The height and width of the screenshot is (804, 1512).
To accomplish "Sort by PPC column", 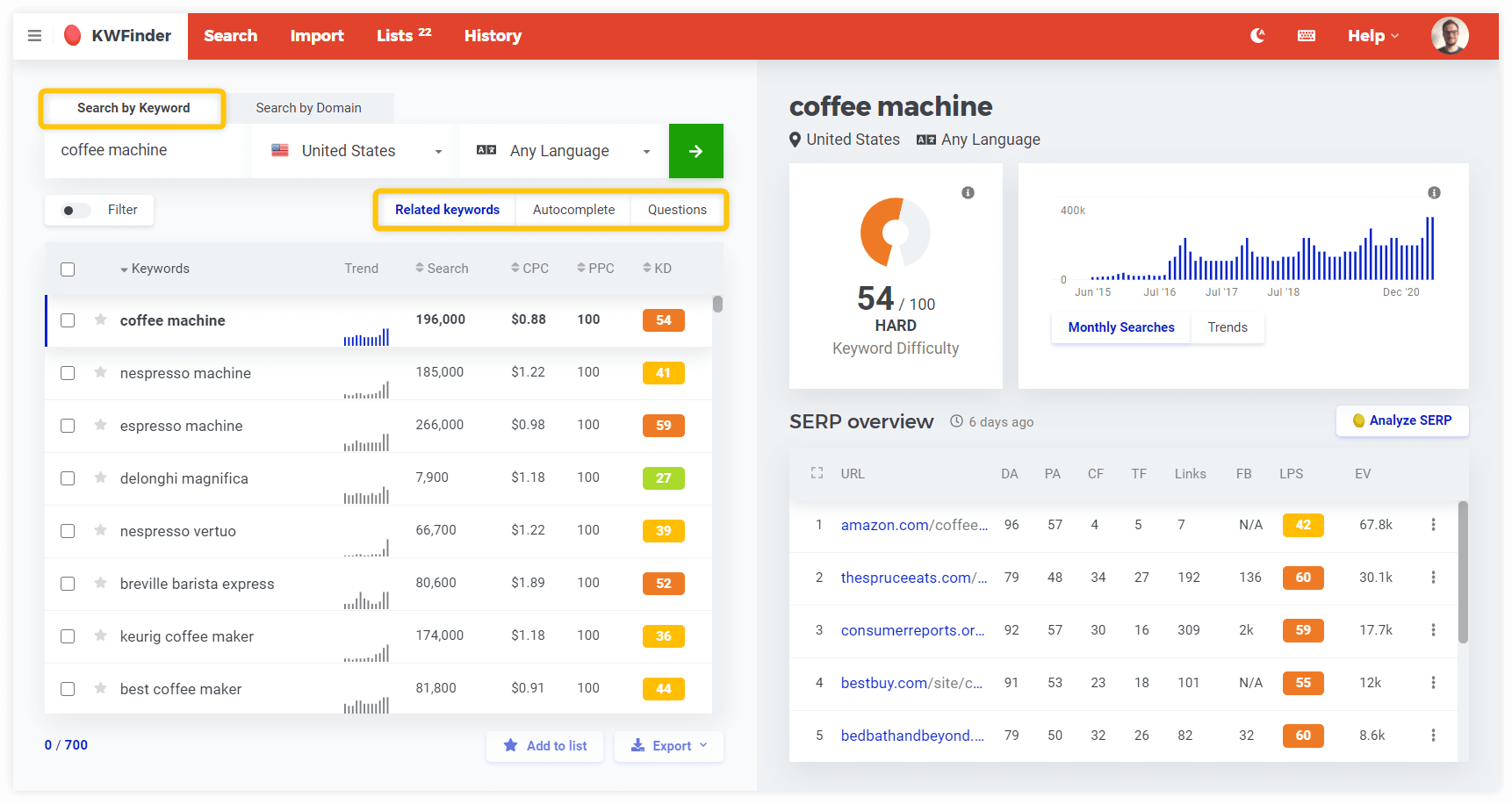I will click(x=595, y=269).
